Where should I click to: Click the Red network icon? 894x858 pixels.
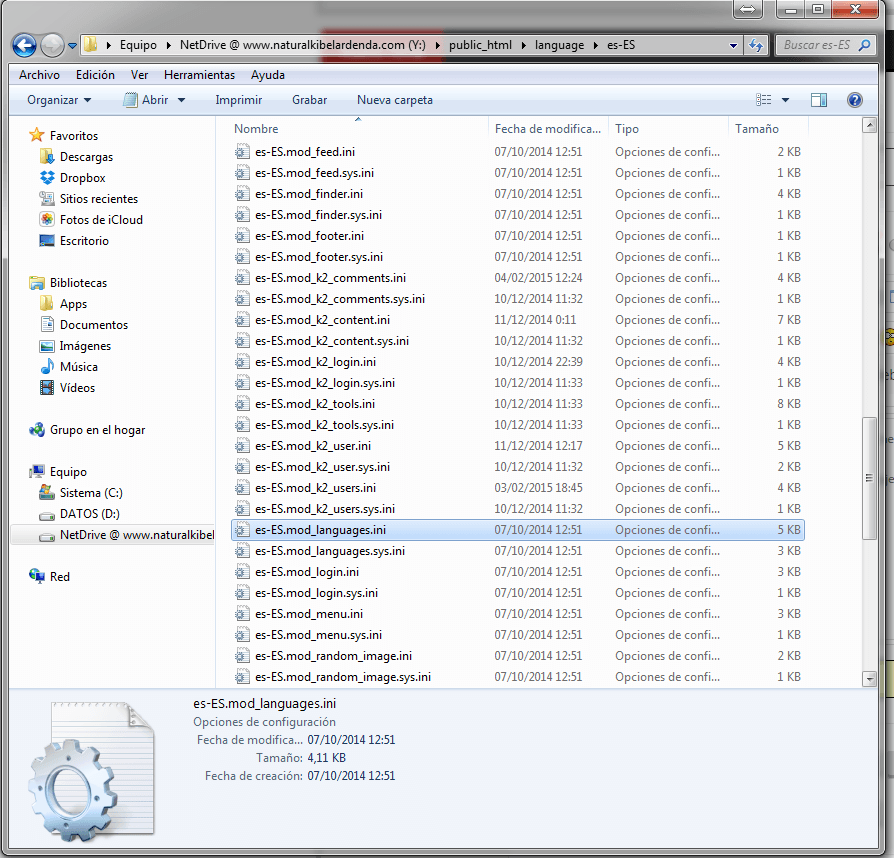pos(36,576)
